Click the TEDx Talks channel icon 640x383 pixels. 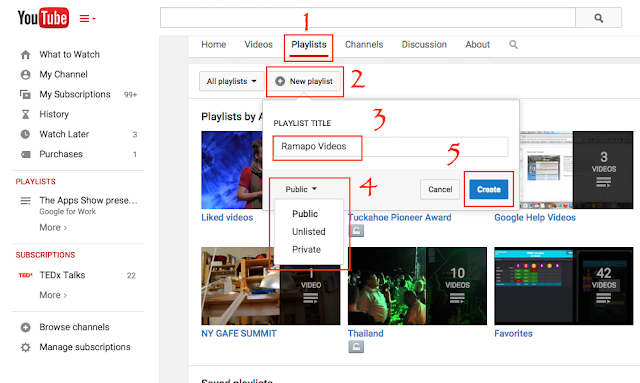pos(25,275)
